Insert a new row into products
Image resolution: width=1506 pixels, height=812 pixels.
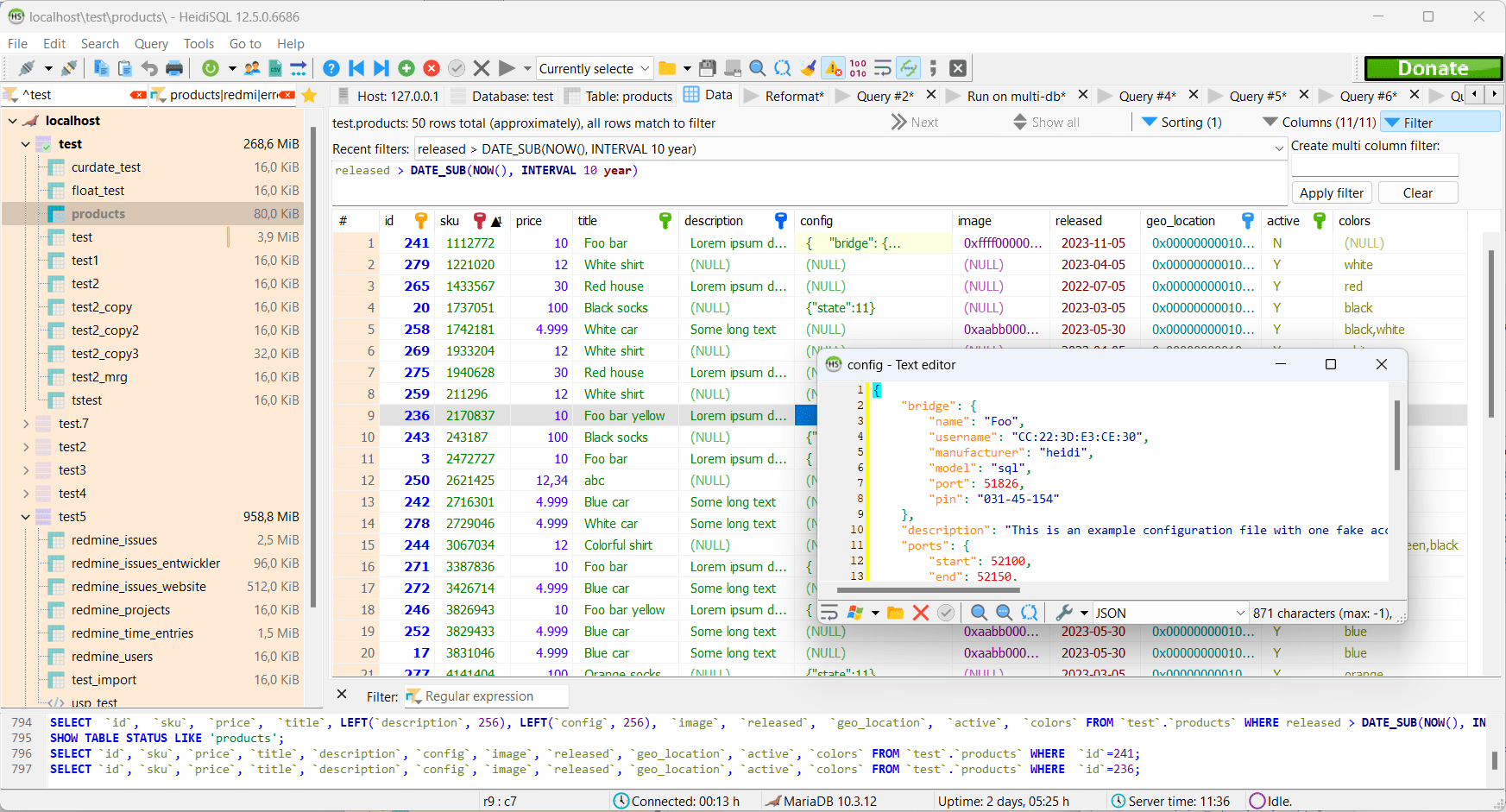point(405,67)
